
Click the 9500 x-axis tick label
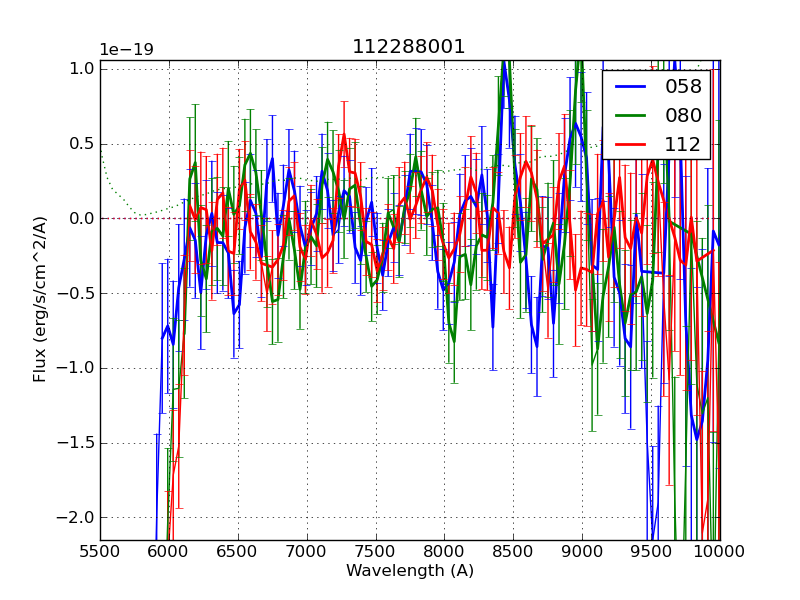tap(651, 550)
